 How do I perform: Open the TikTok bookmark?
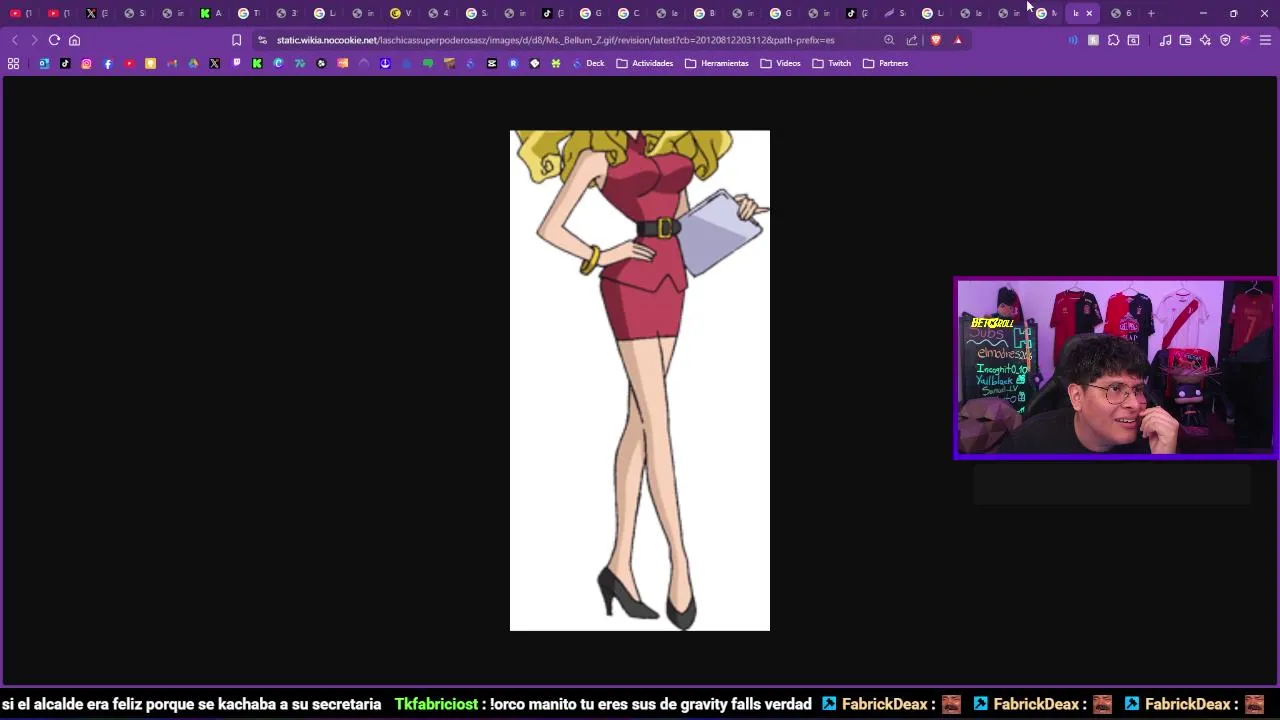coord(65,63)
